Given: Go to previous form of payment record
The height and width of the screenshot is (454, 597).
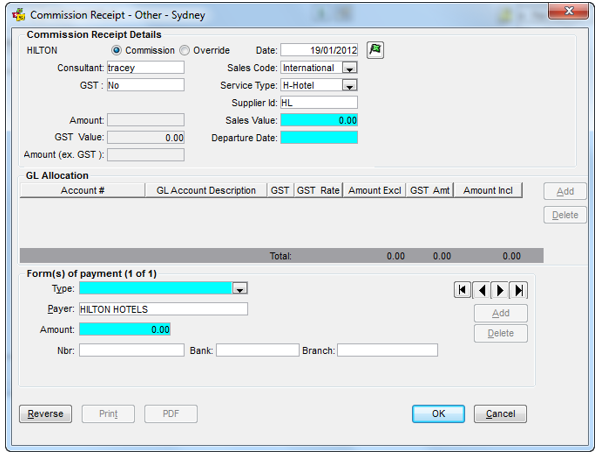Looking at the screenshot, I should click(482, 290).
